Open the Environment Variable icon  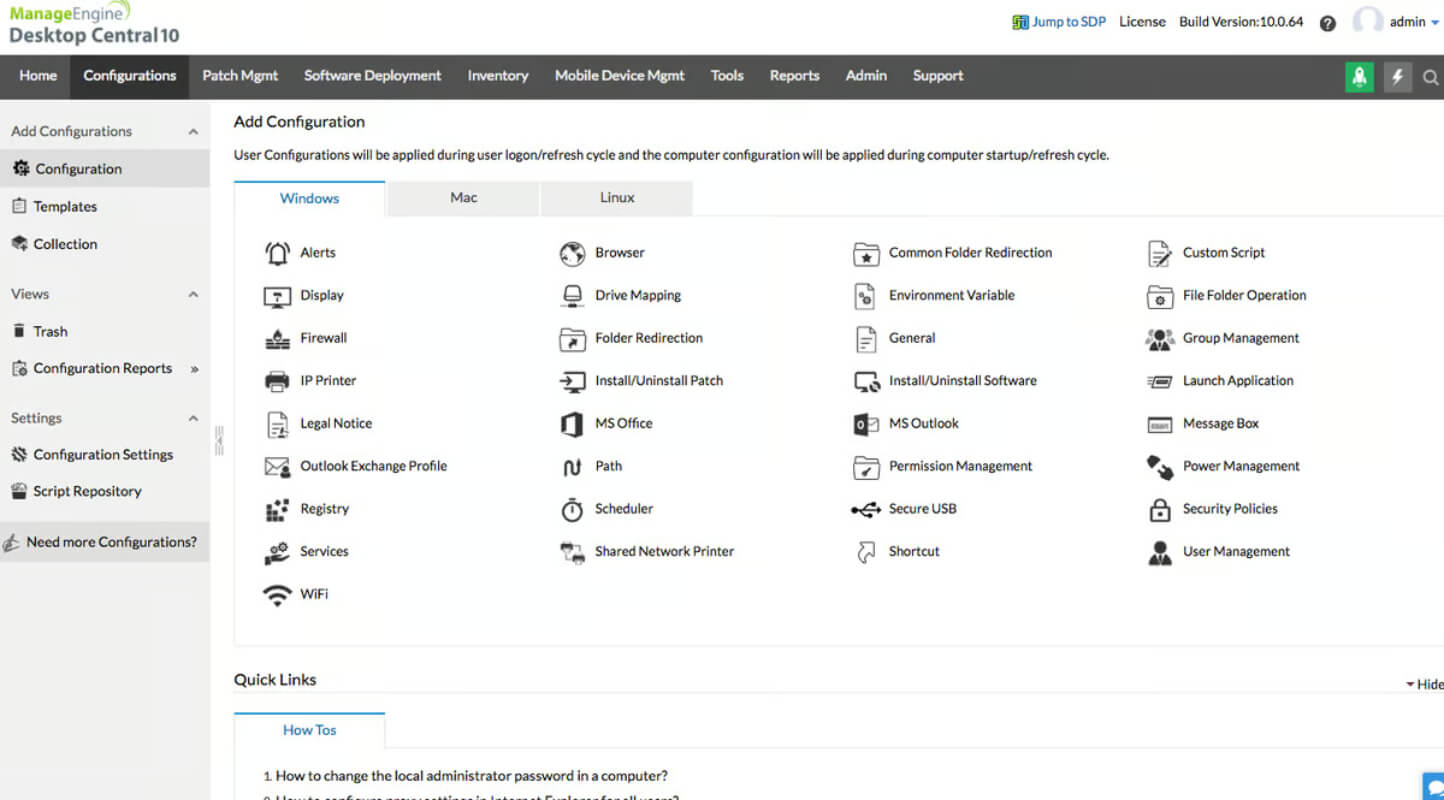[x=865, y=296]
